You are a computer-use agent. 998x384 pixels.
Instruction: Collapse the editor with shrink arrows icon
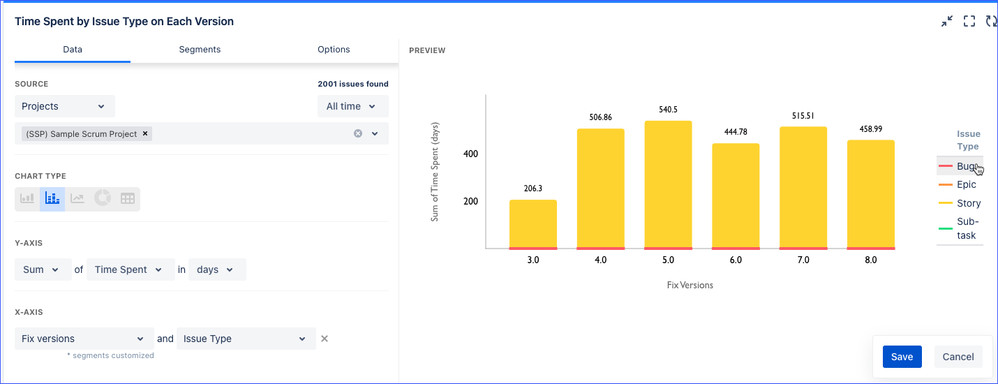[947, 22]
